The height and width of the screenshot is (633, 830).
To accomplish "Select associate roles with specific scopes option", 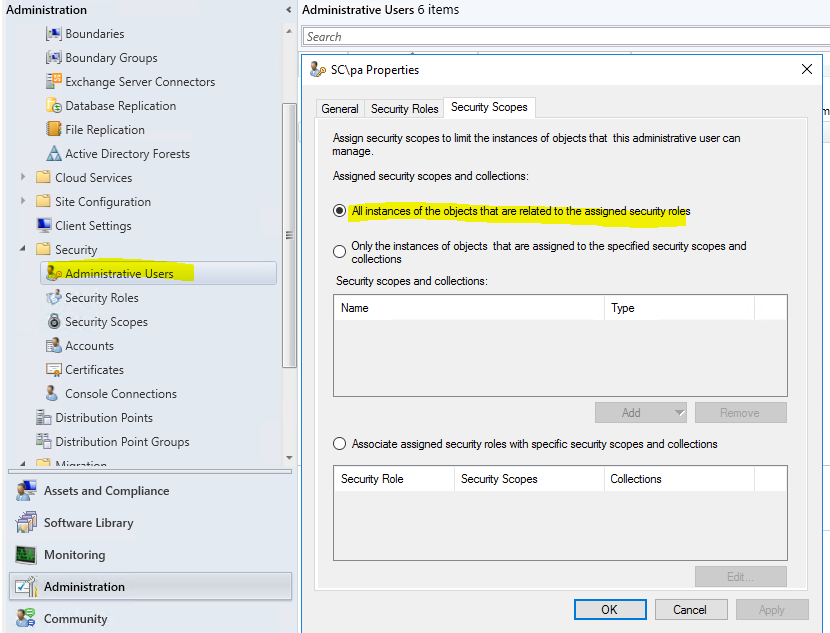I will (x=339, y=444).
